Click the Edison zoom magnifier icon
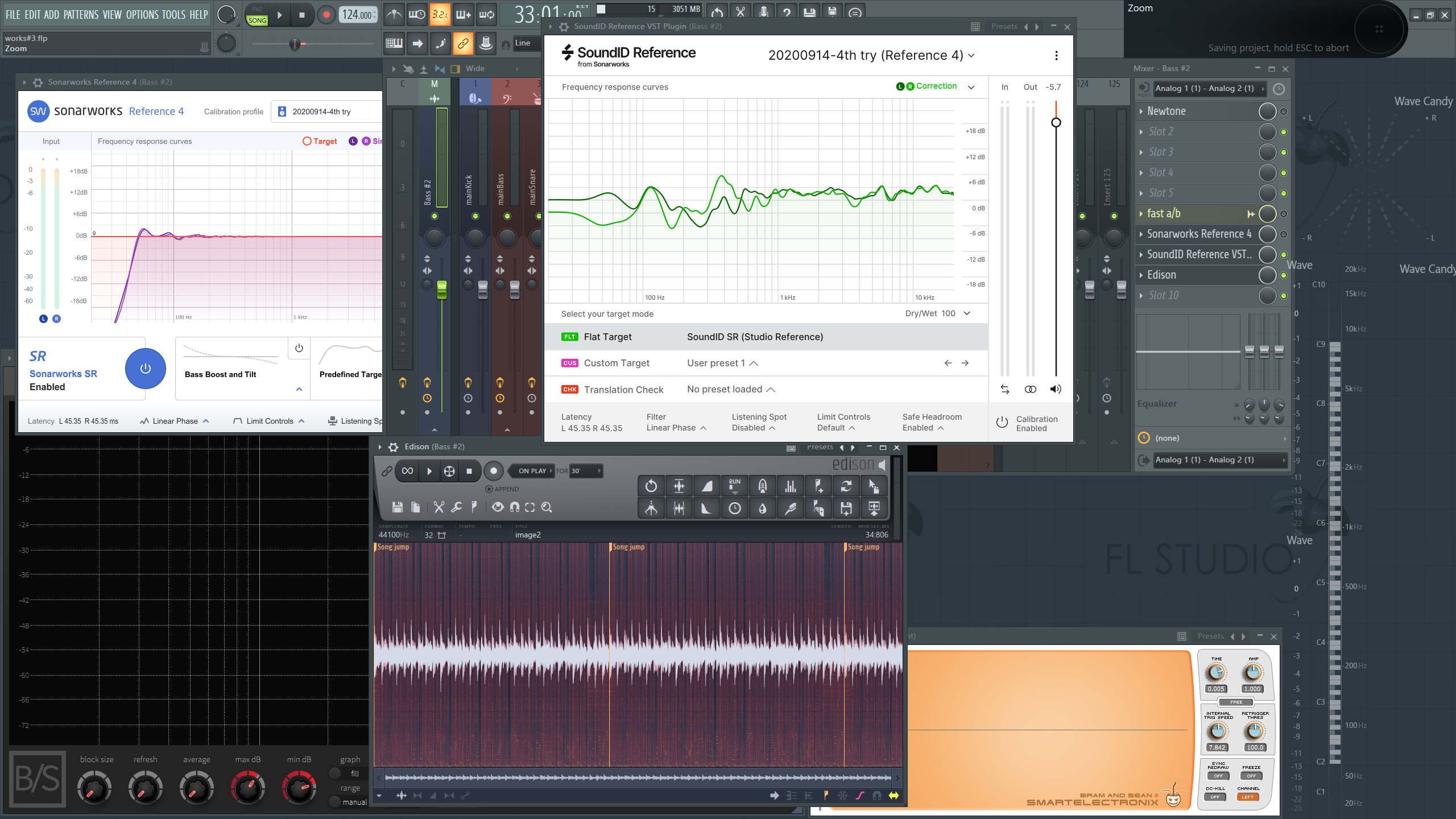Viewport: 1456px width, 819px height. tap(547, 507)
